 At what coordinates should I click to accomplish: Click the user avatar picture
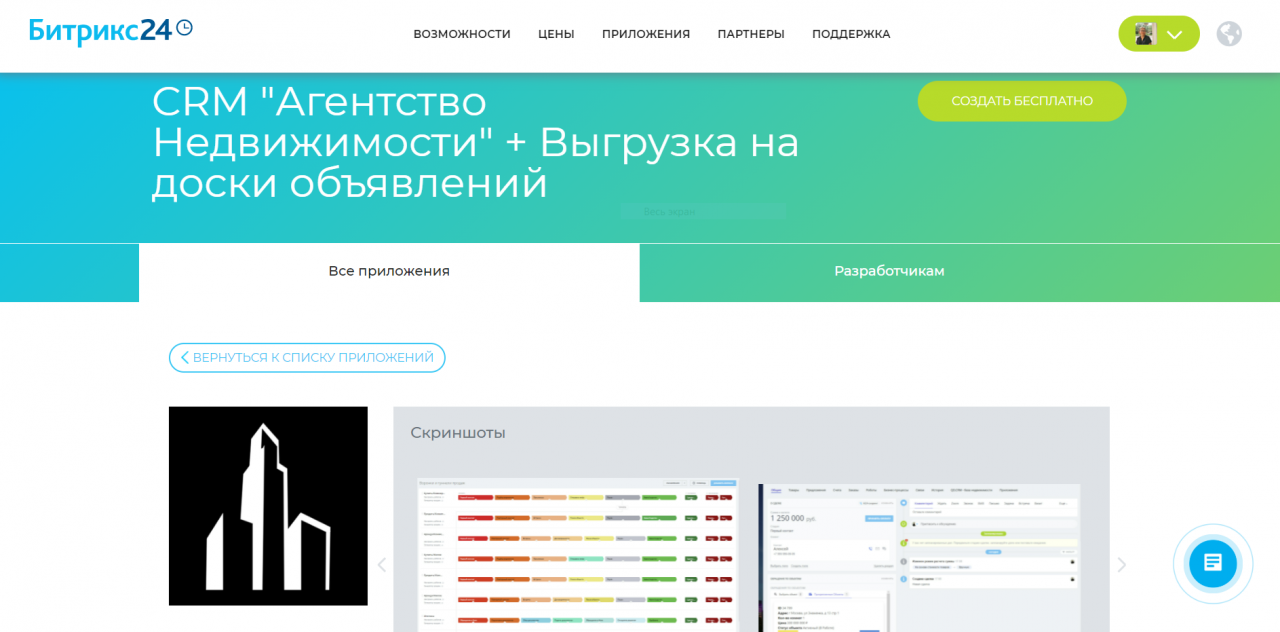tap(1145, 34)
